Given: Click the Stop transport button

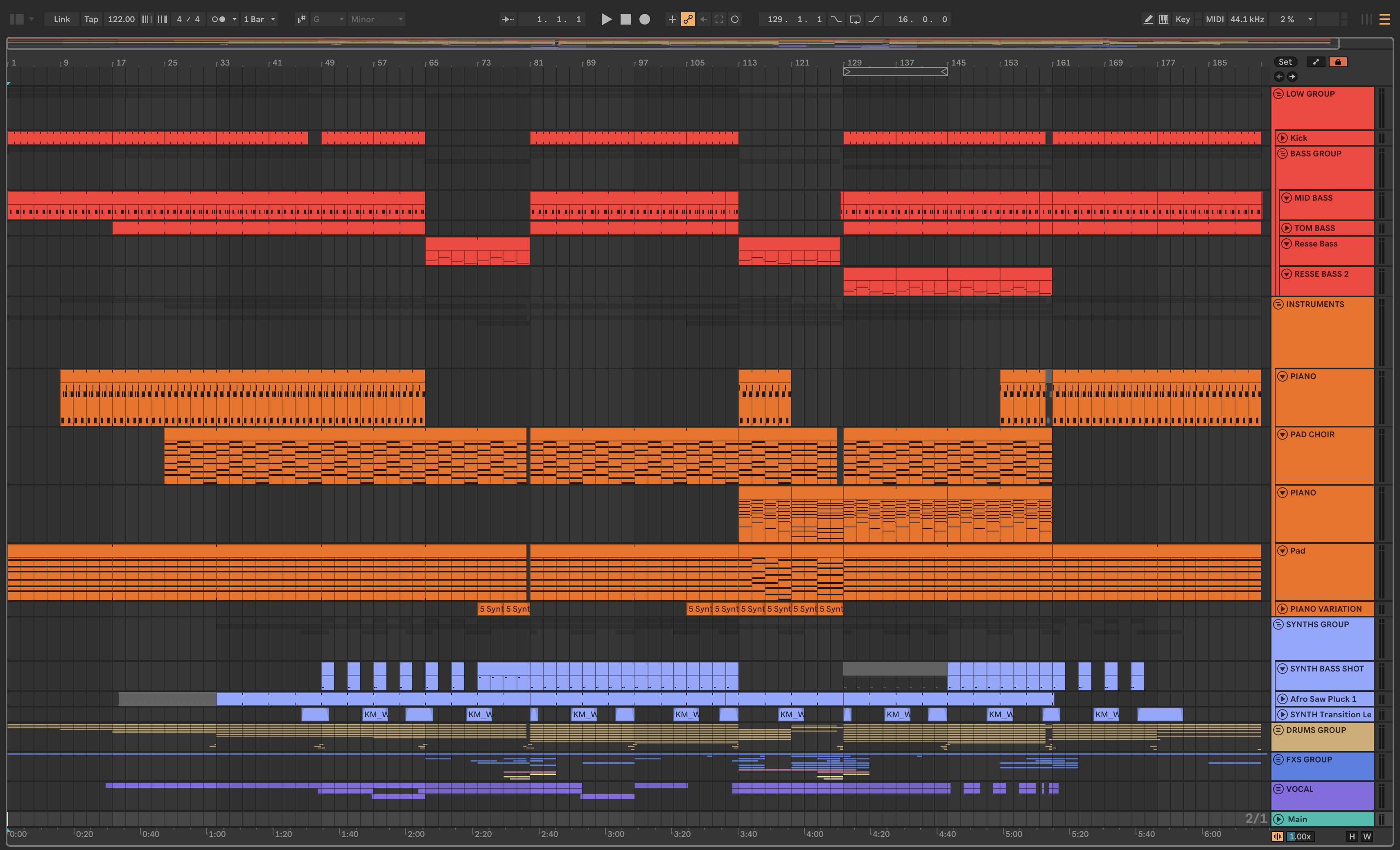Looking at the screenshot, I should [x=625, y=19].
